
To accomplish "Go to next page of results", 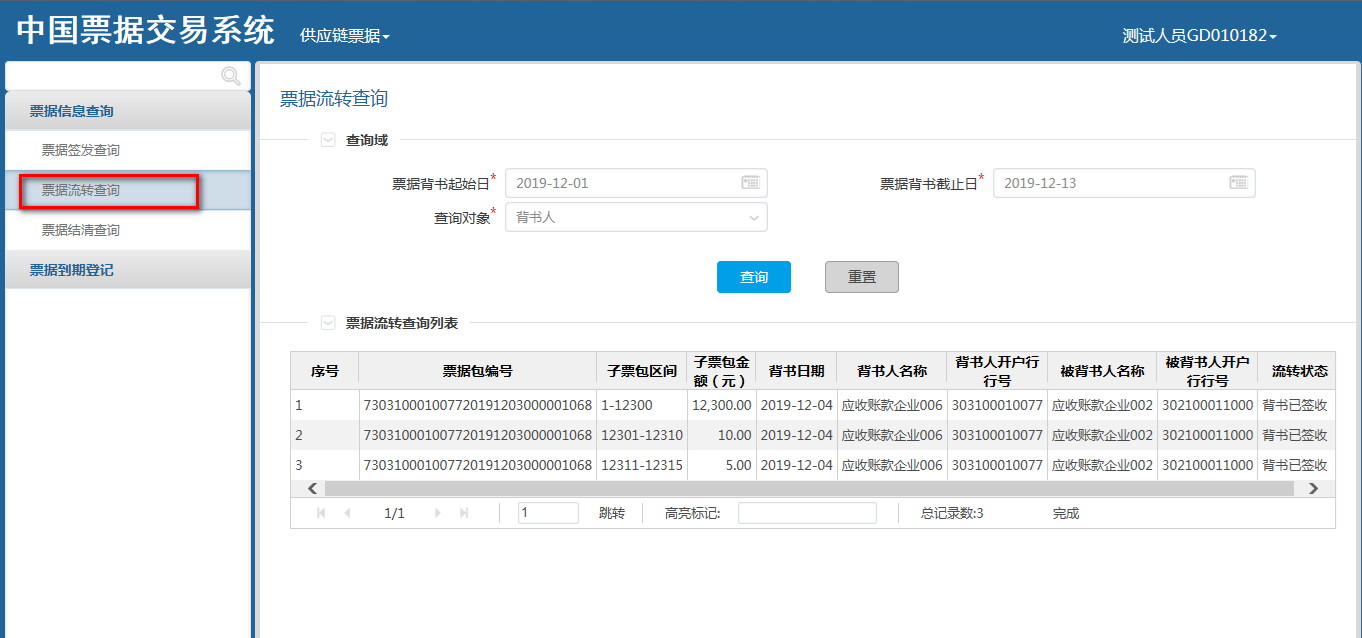I will pyautogui.click(x=438, y=513).
